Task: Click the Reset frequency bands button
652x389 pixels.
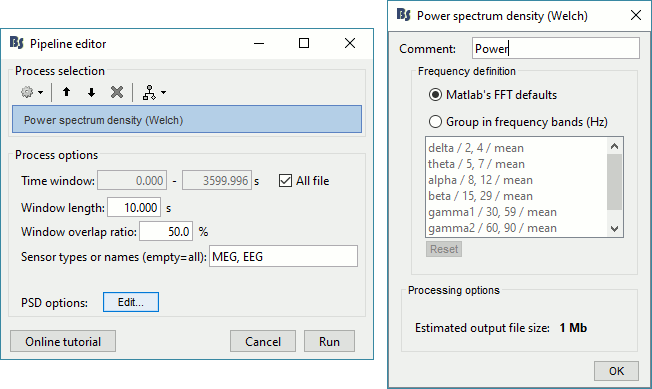Action: (x=444, y=249)
